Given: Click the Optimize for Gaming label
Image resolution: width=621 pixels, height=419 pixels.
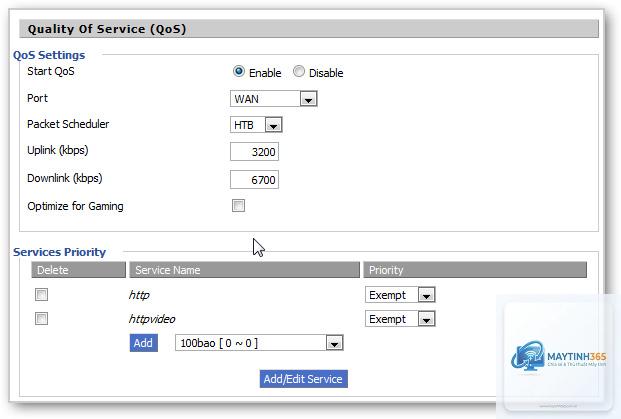Looking at the screenshot, I should [75, 206].
